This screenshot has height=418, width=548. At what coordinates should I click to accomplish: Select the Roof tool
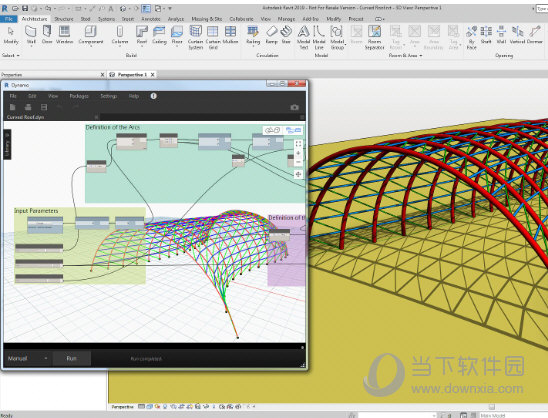tap(142, 35)
